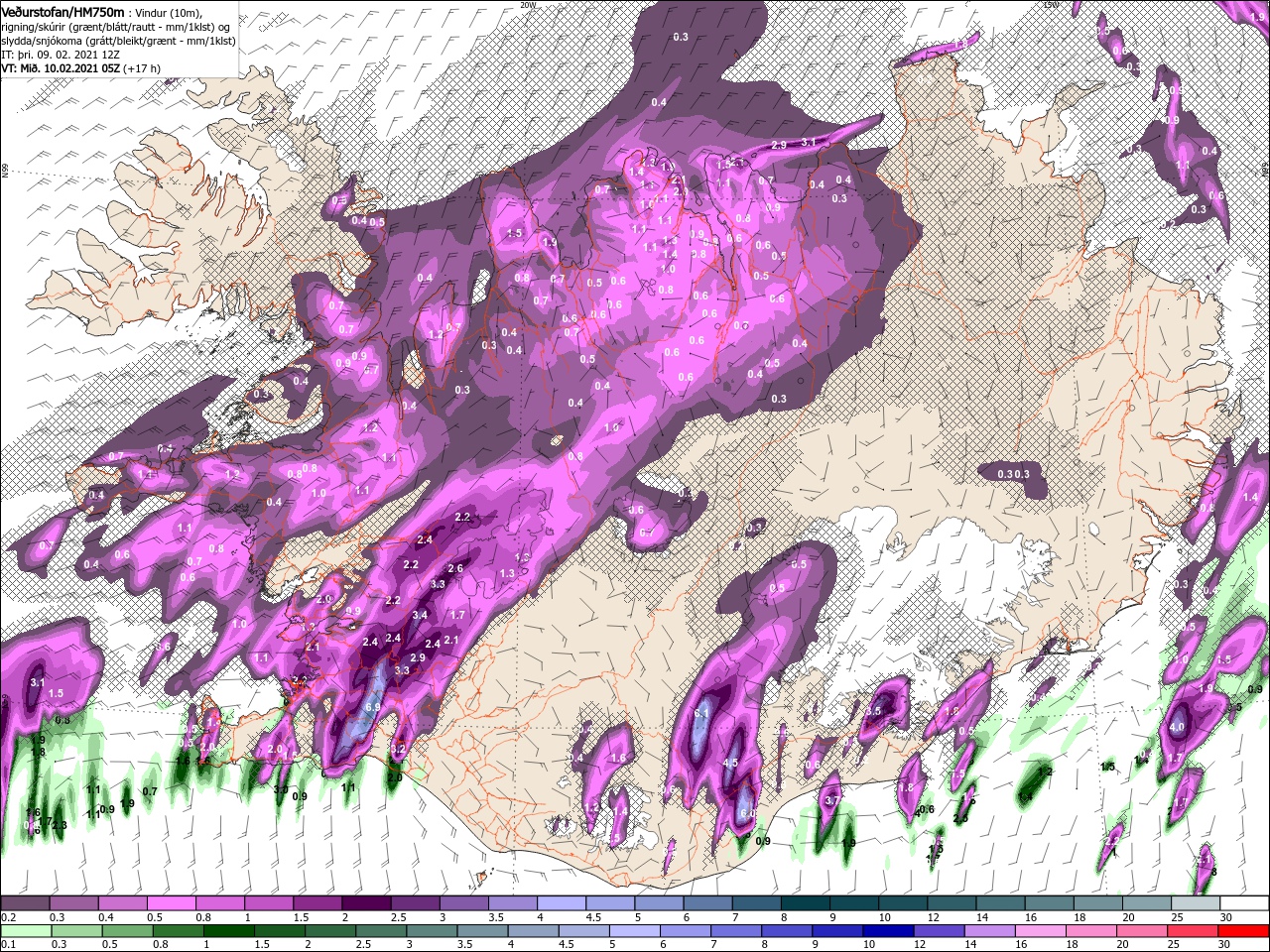The height and width of the screenshot is (952, 1270).
Task: Click the snow legend swatch between 0.2 and 0.3
Action: (x=25, y=903)
